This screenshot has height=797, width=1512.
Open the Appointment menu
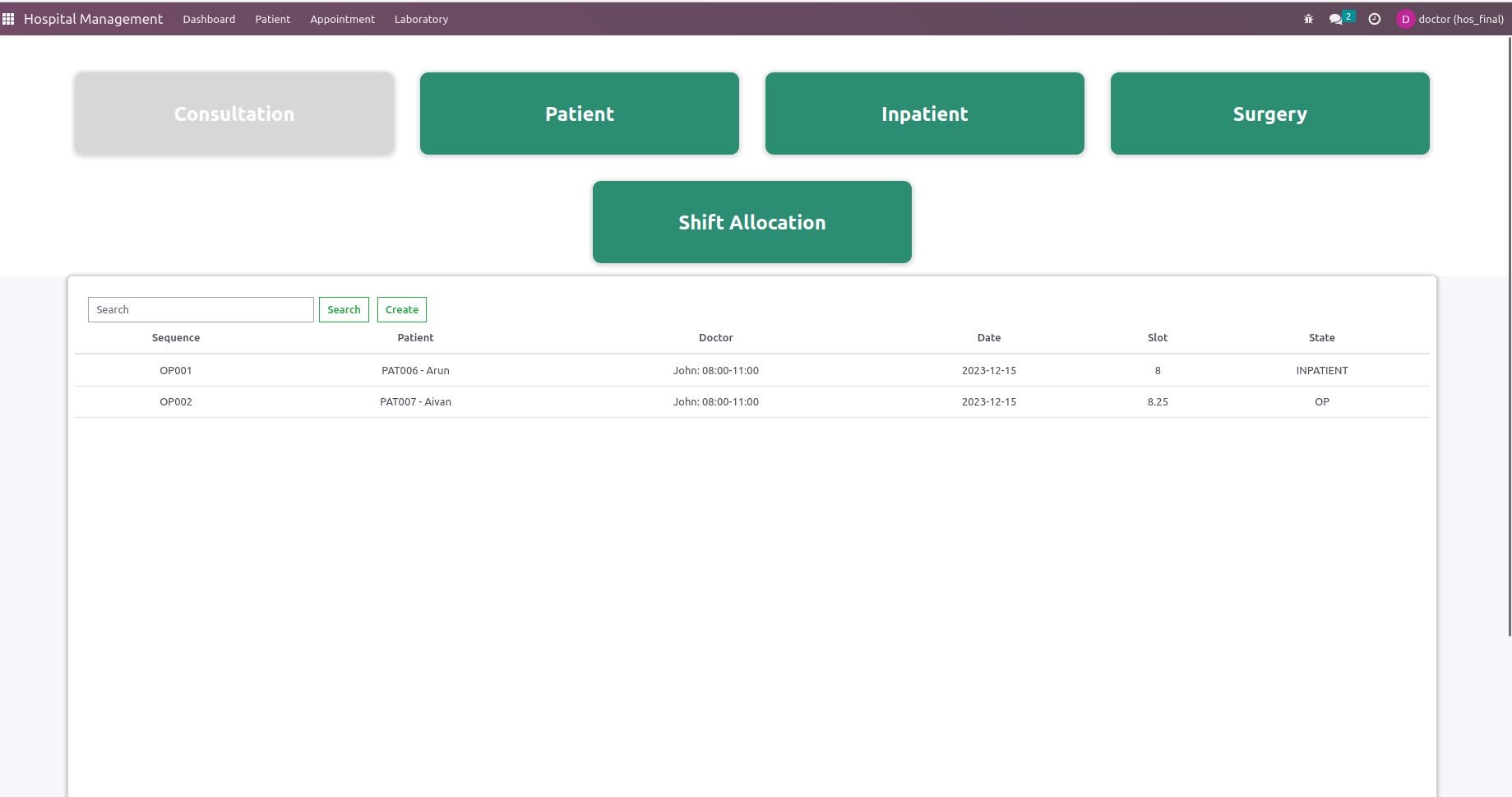(x=342, y=19)
